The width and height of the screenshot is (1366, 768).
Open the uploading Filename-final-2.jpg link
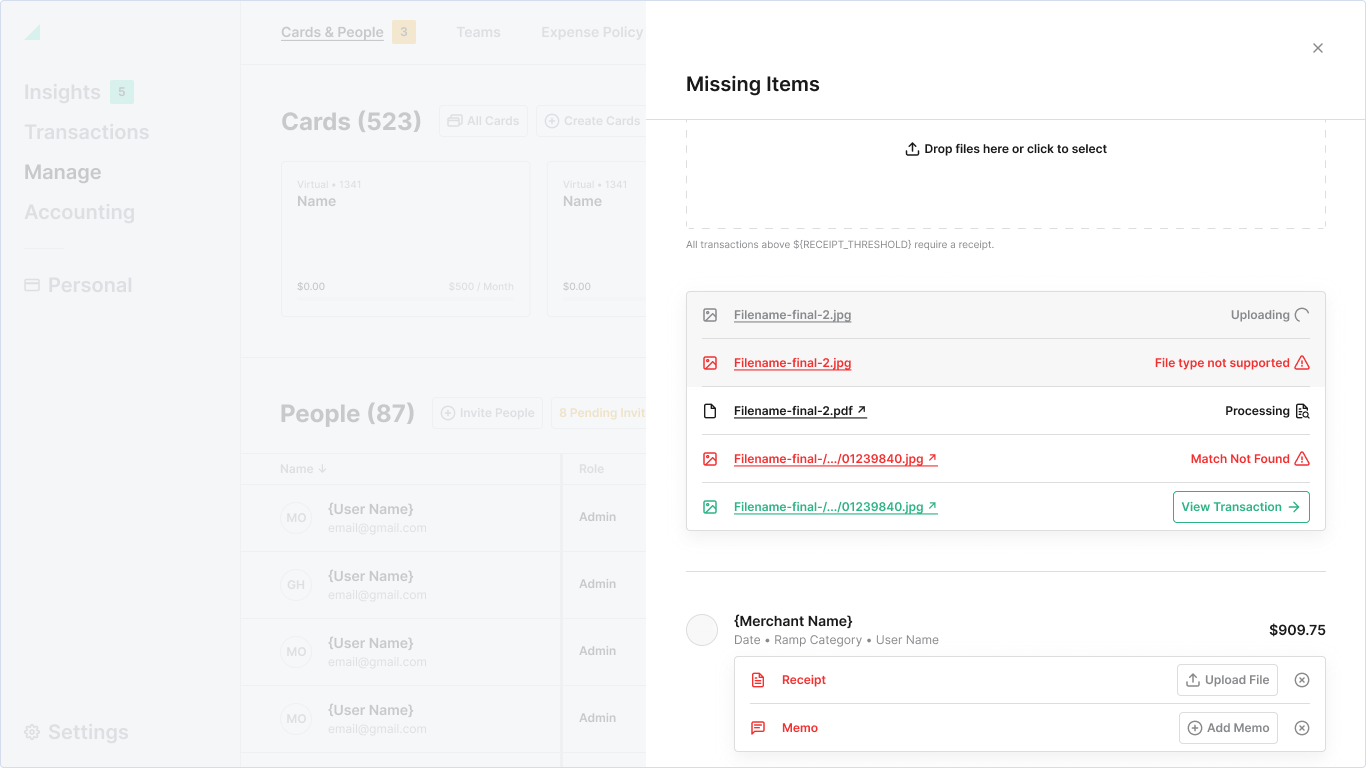click(792, 315)
